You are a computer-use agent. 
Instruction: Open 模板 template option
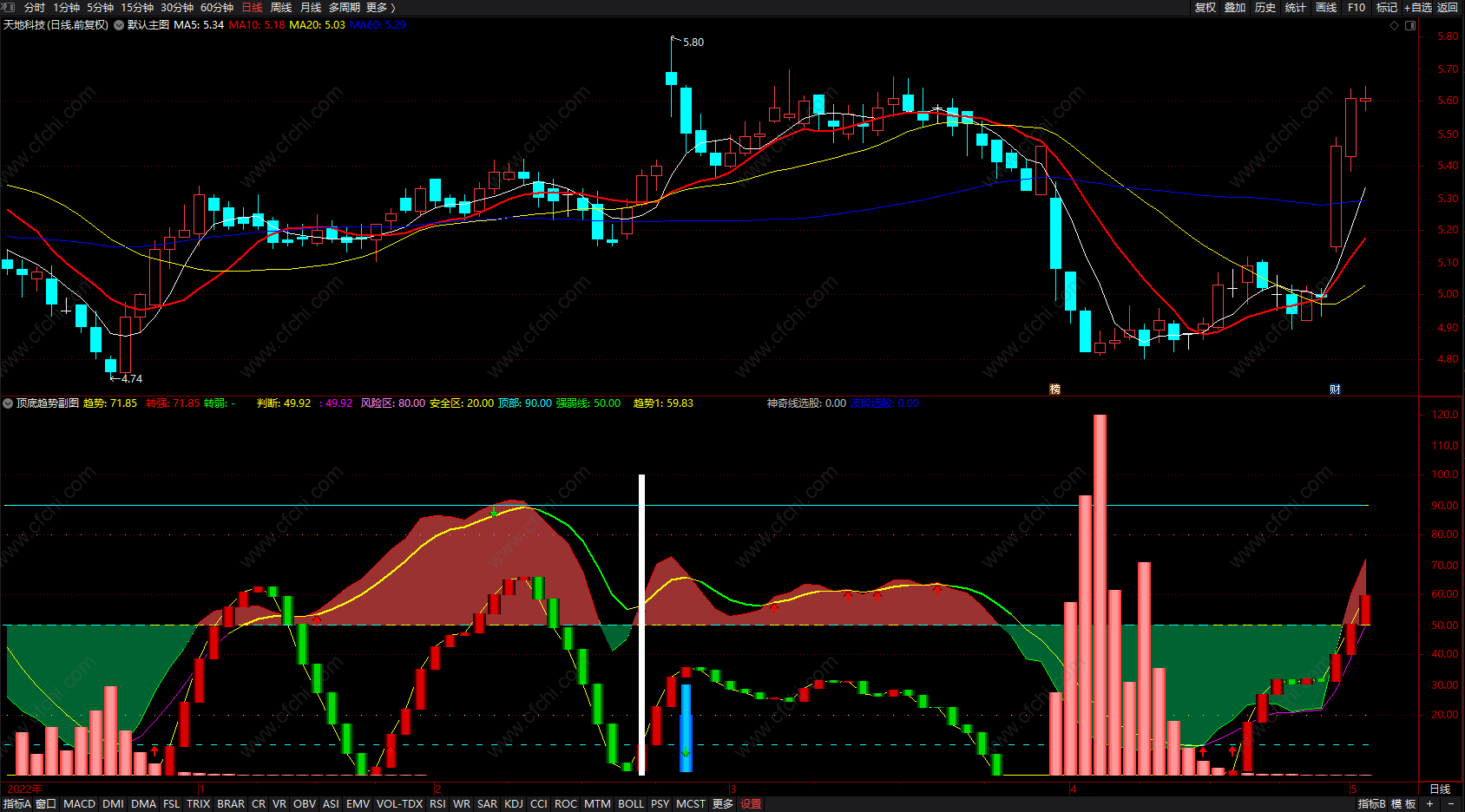pos(1403,804)
